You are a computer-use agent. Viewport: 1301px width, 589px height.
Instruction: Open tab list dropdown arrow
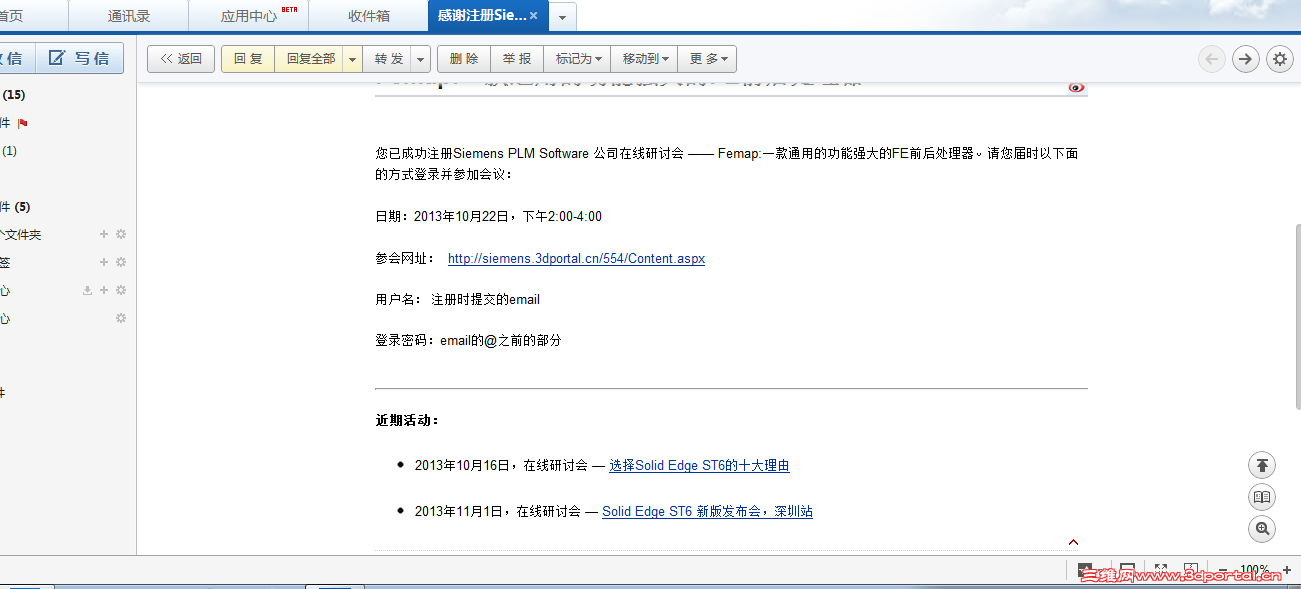(563, 17)
